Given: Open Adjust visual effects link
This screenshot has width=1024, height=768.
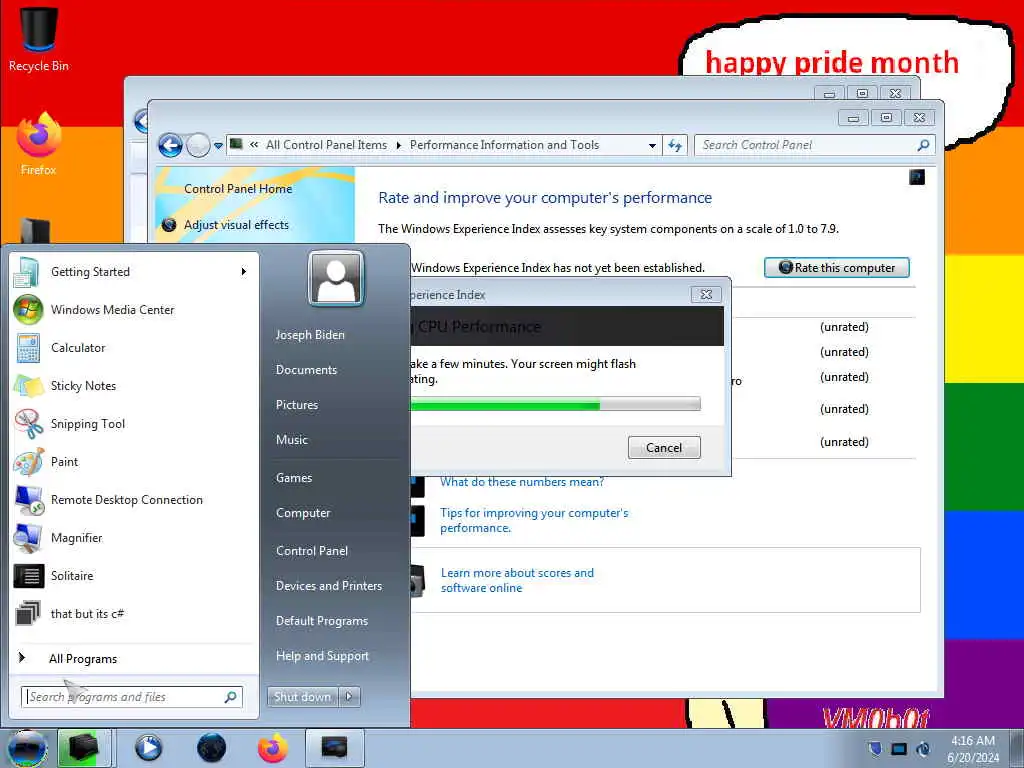Looking at the screenshot, I should (x=236, y=225).
